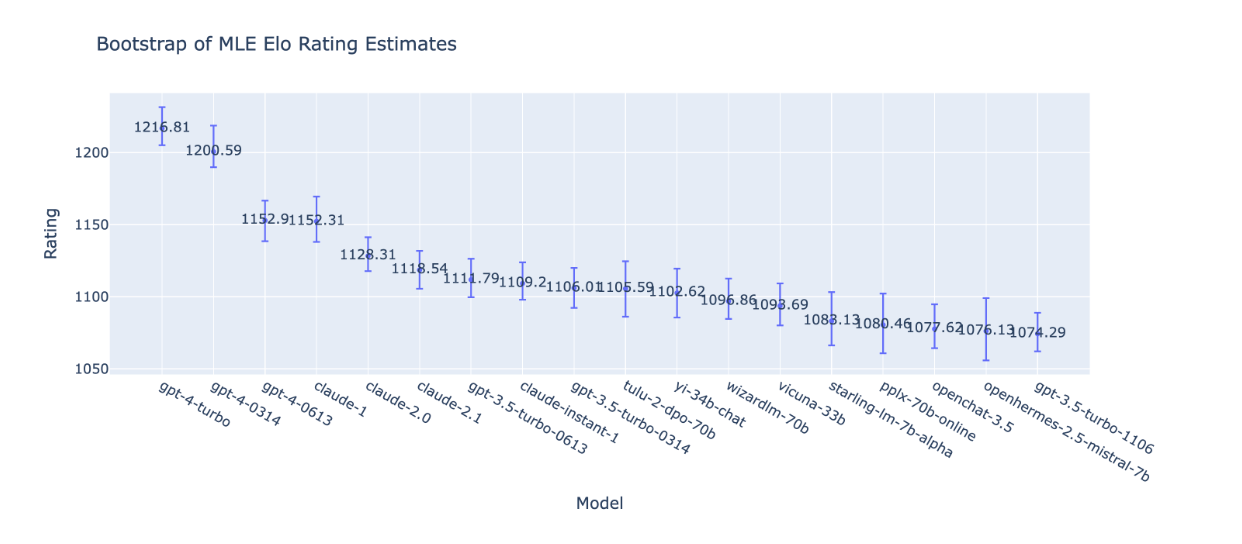The height and width of the screenshot is (544, 1242).
Task: Click the chart title "Bootstrap of MLE Elo Rating Estimates"
Action: click(x=276, y=44)
